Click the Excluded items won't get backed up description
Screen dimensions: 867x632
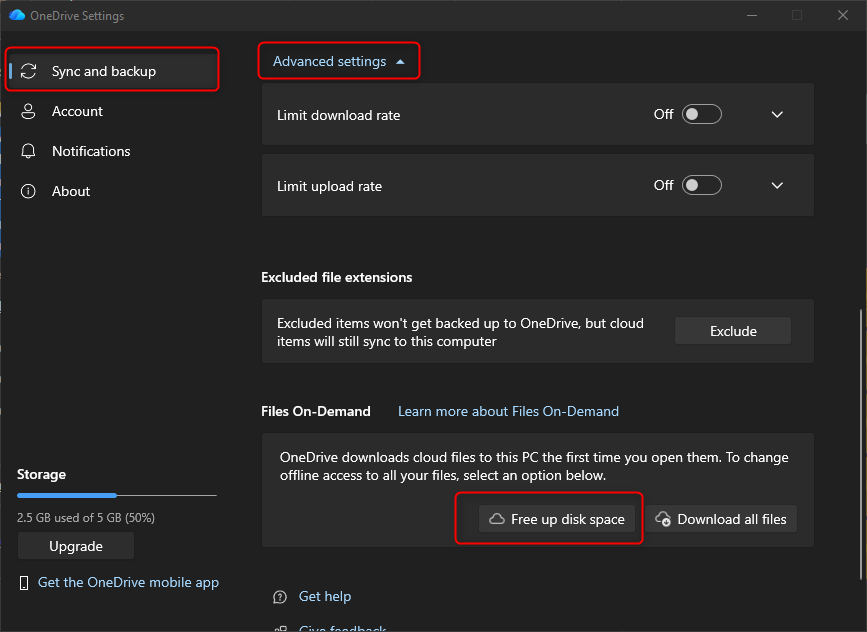pos(460,332)
